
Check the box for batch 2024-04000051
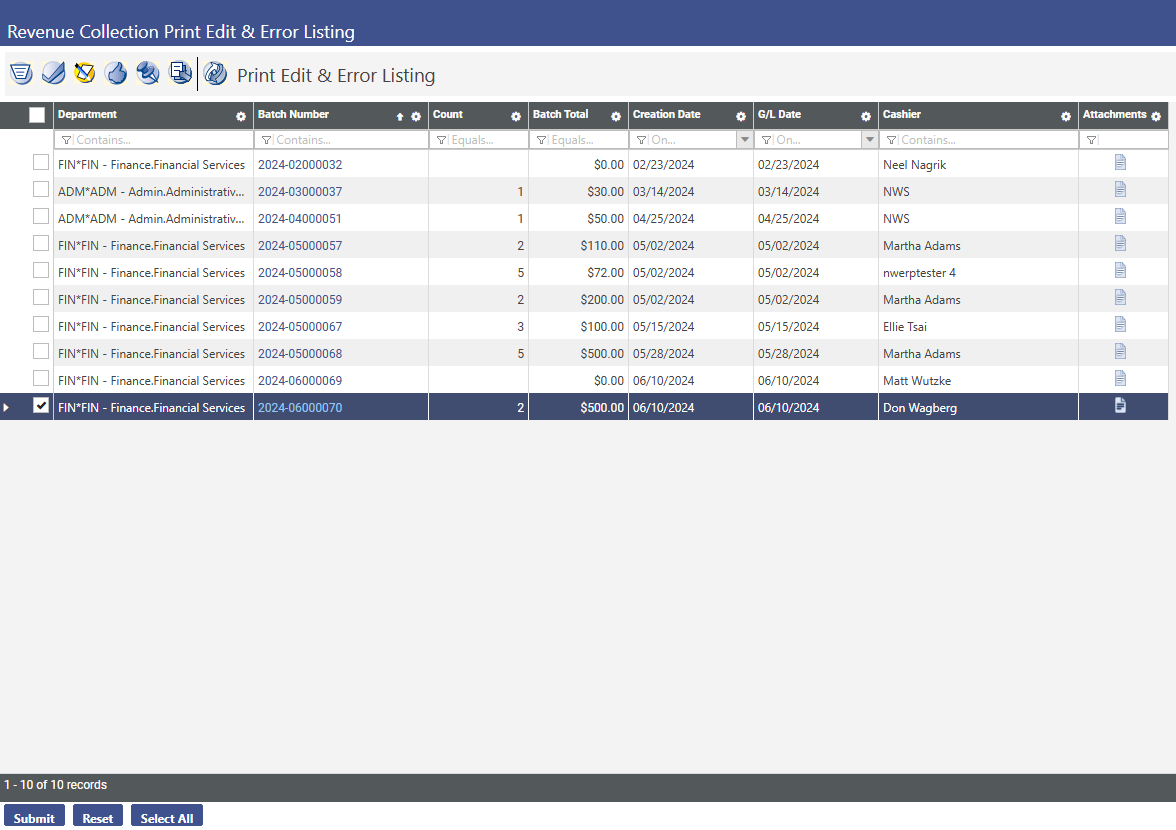[x=41, y=217]
